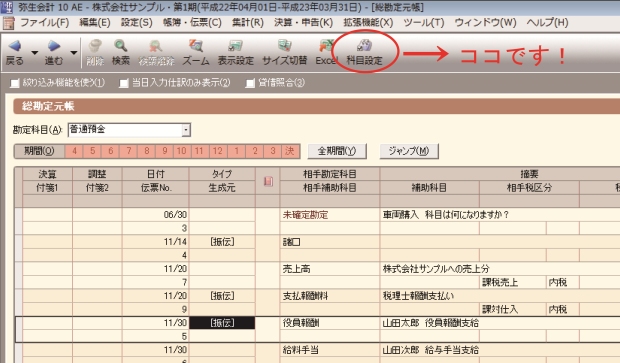The height and width of the screenshot is (363, 620).
Task: Select month 8 in period bar
Action: pyautogui.click(x=147, y=151)
